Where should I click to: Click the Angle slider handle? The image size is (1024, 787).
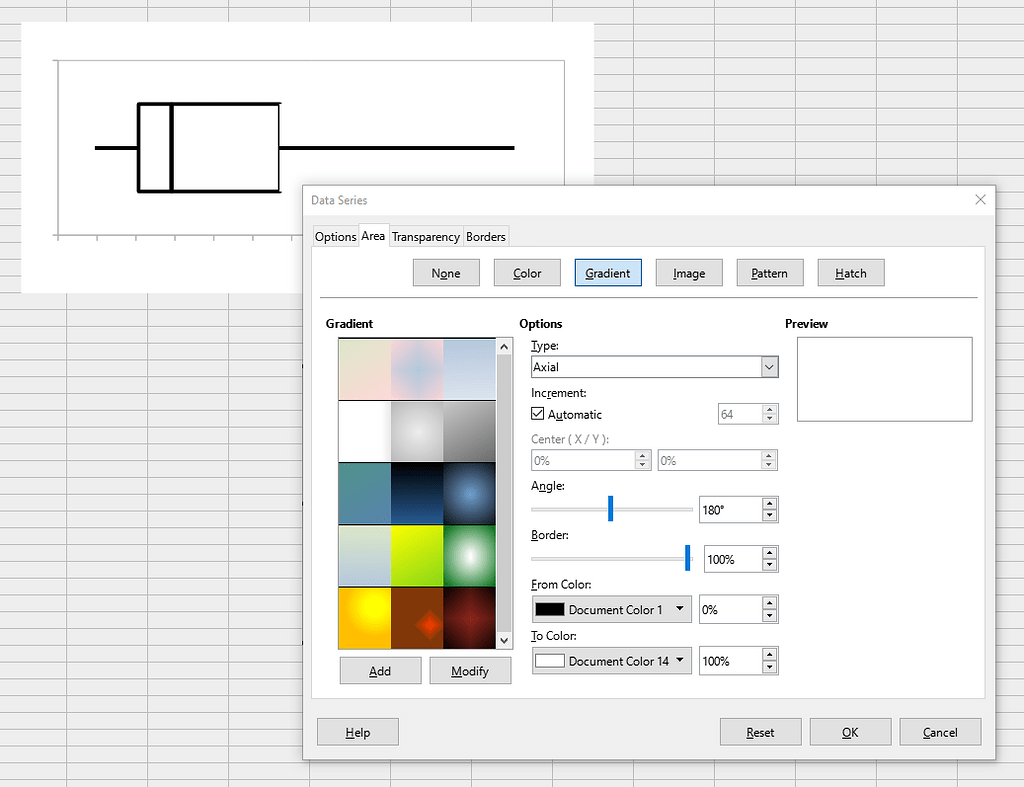pyautogui.click(x=610, y=509)
